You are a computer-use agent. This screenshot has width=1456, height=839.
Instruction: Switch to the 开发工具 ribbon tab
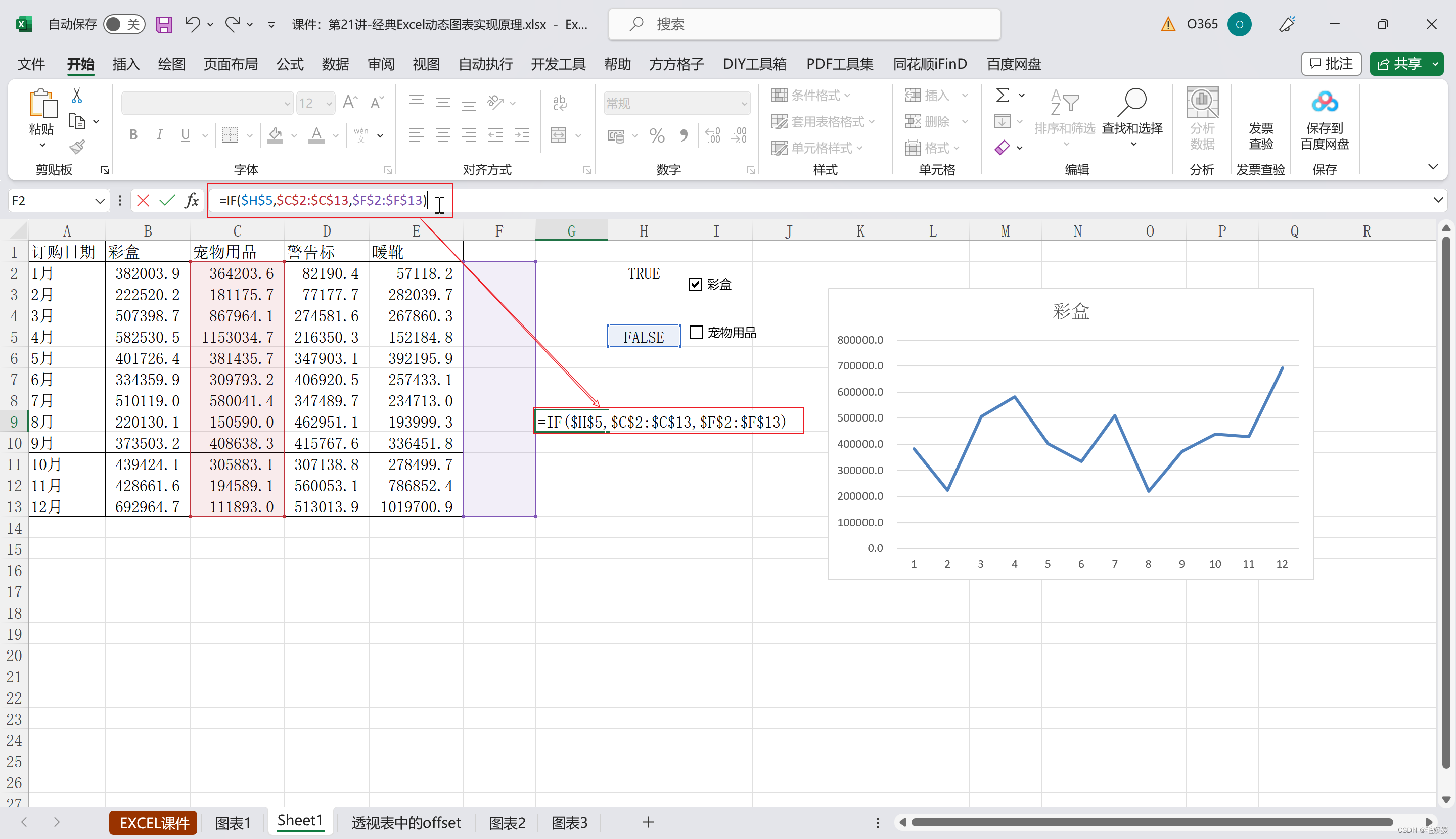click(x=558, y=64)
